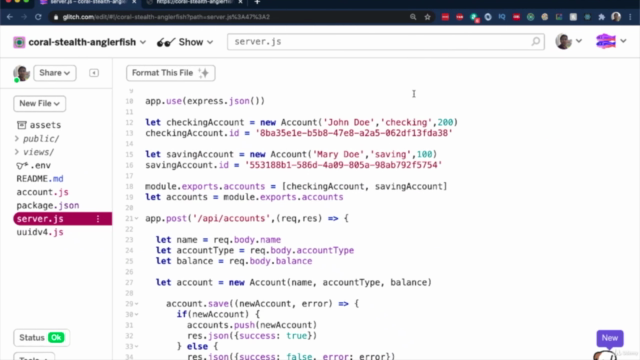
Task: Open package.json file
Action: [x=48, y=205]
